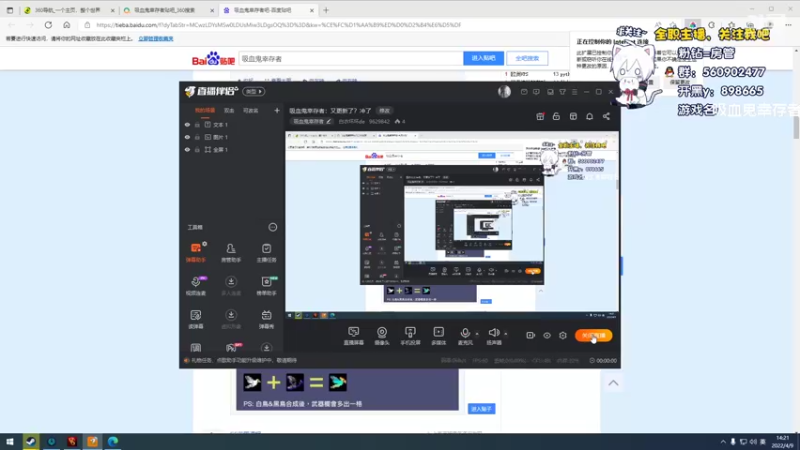800x450 pixels.
Task: Toggle the microphone mute icon
Action: click(x=465, y=333)
